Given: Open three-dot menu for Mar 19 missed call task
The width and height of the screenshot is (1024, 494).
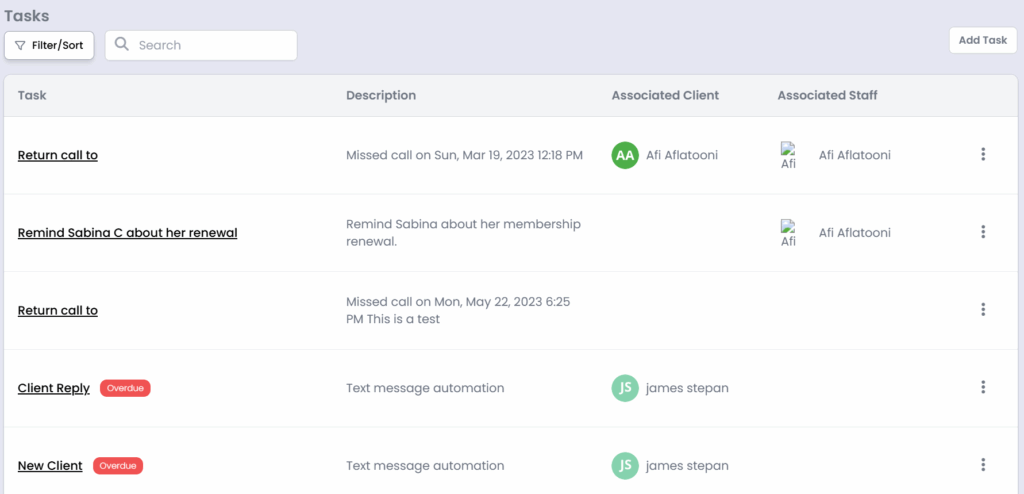Looking at the screenshot, I should coord(983,154).
